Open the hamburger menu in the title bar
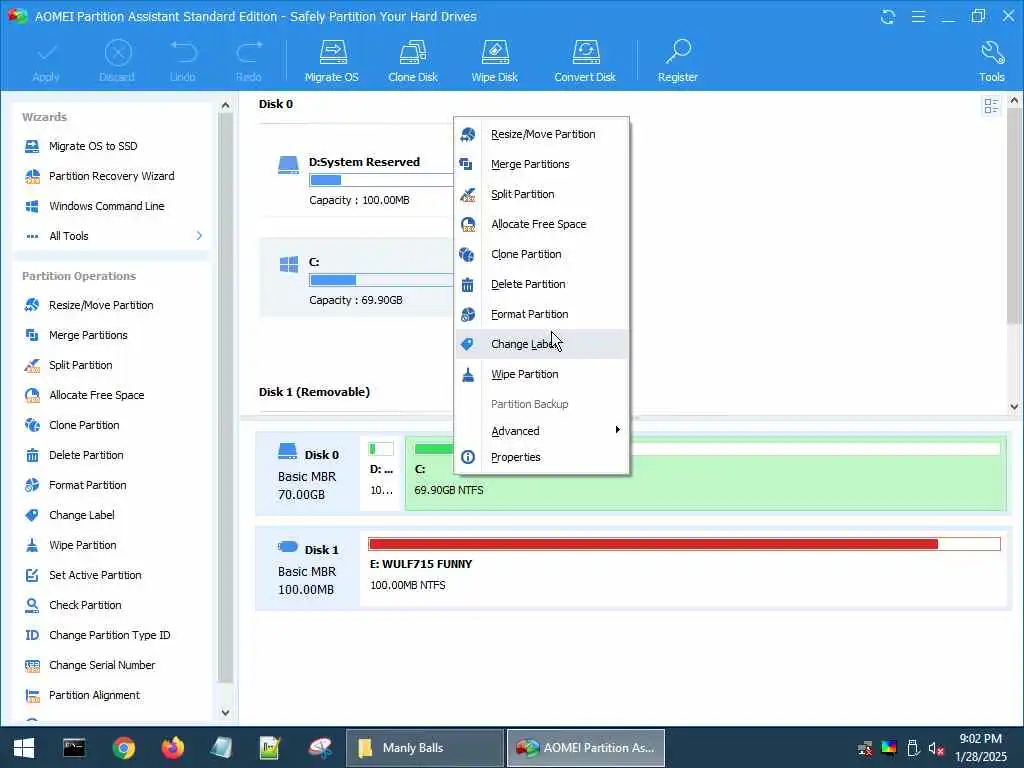This screenshot has width=1024, height=768. click(918, 16)
